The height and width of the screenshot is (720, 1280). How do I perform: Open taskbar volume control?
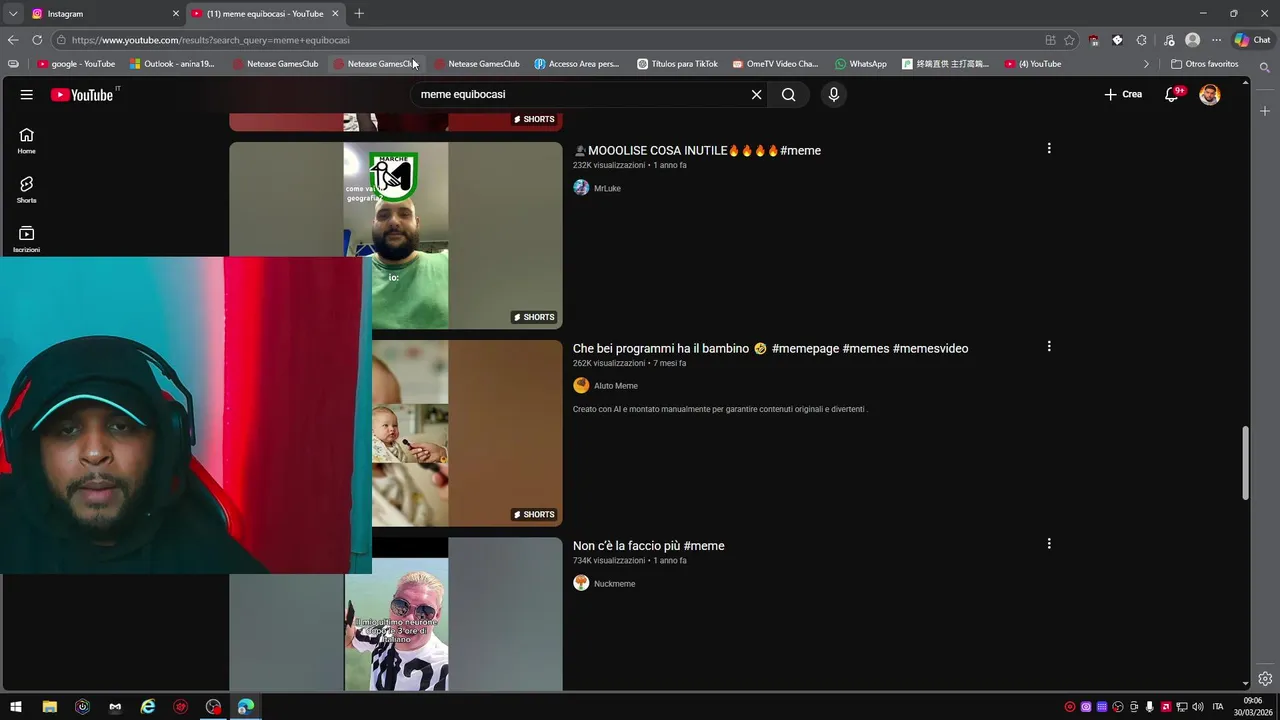point(1198,707)
